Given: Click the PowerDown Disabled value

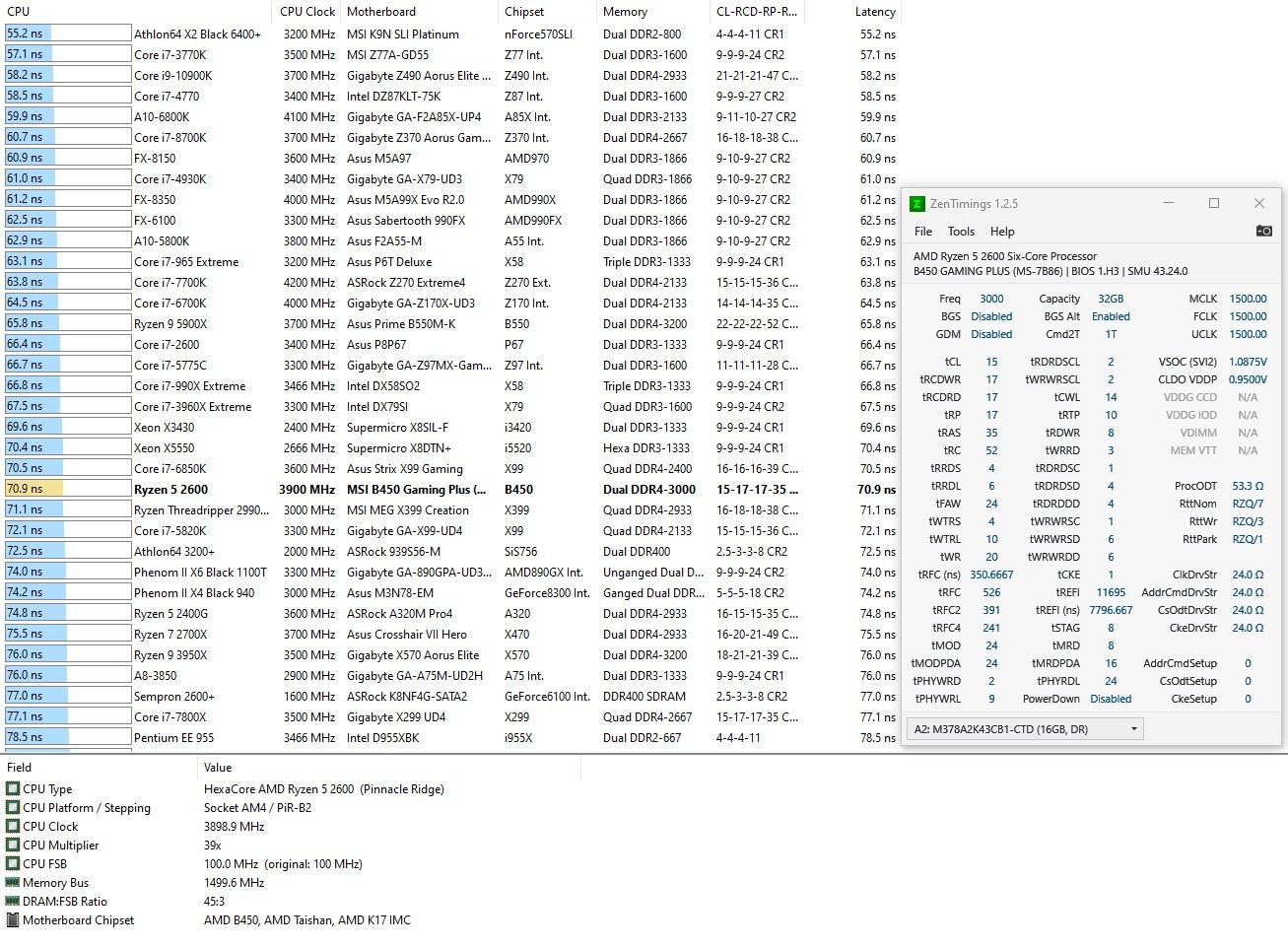Looking at the screenshot, I should (1111, 699).
